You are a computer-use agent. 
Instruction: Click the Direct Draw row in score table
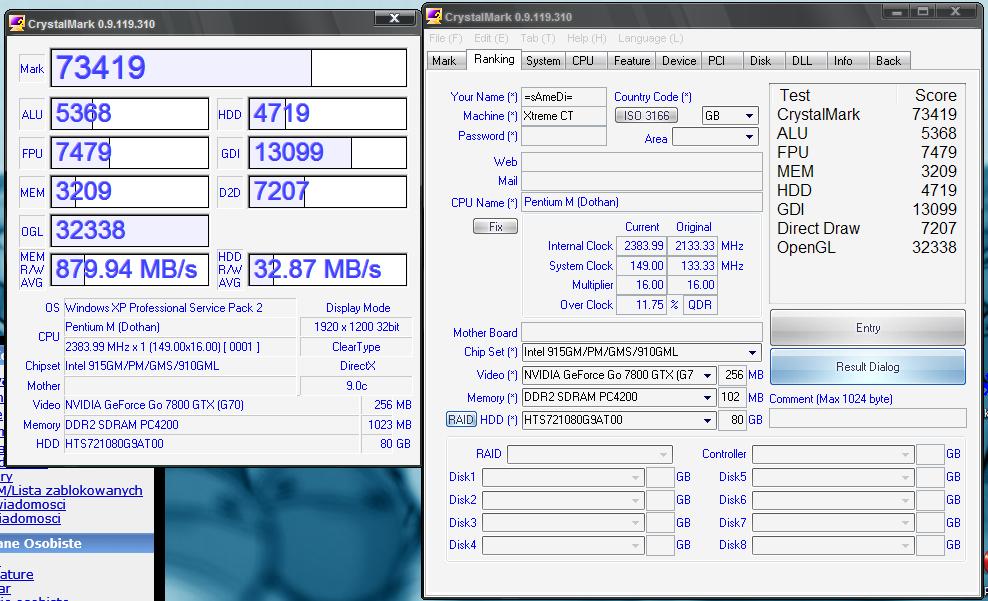click(867, 228)
